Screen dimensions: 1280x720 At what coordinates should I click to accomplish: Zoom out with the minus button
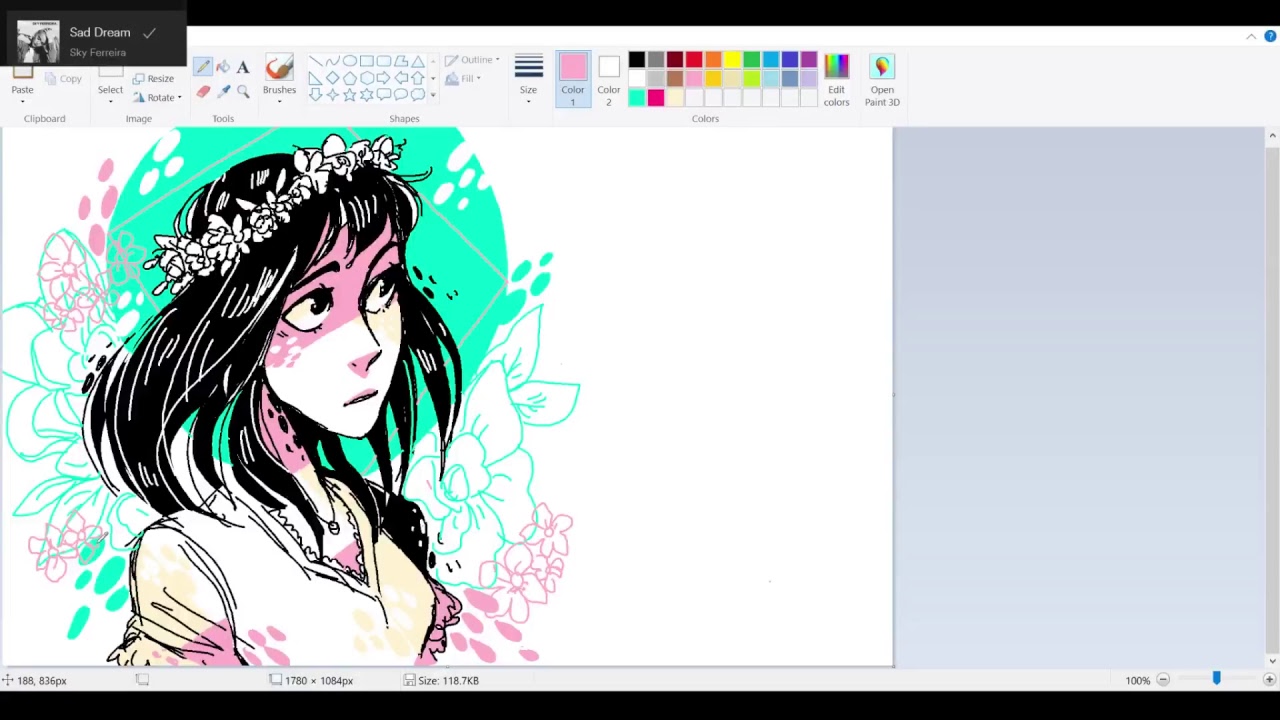point(1163,680)
